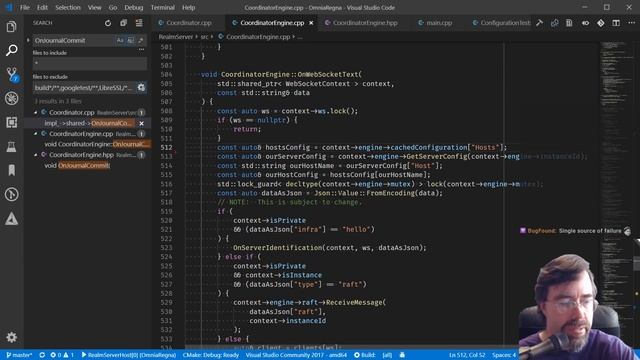The image size is (640, 360).
Task: Open the Test beaker view
Action: 11,147
